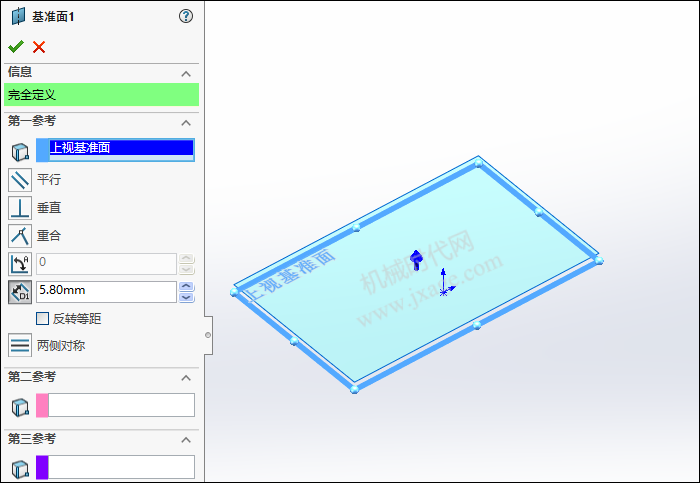
Task: Select the 平行 (parallel) constraint icon
Action: coord(20,180)
